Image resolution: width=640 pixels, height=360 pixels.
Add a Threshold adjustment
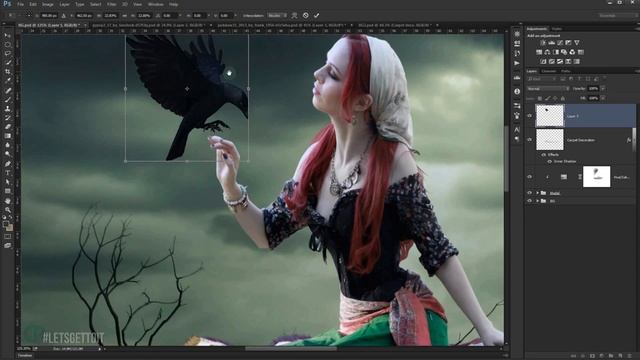560,62
